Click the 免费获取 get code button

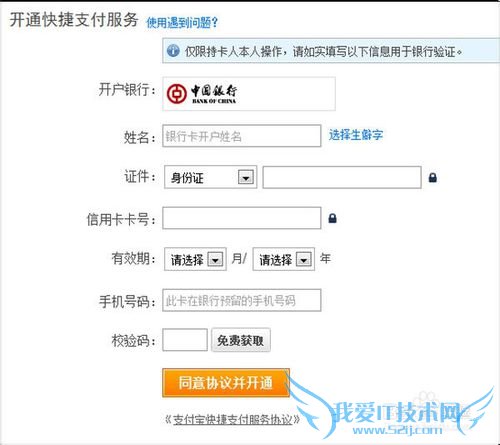coord(241,340)
